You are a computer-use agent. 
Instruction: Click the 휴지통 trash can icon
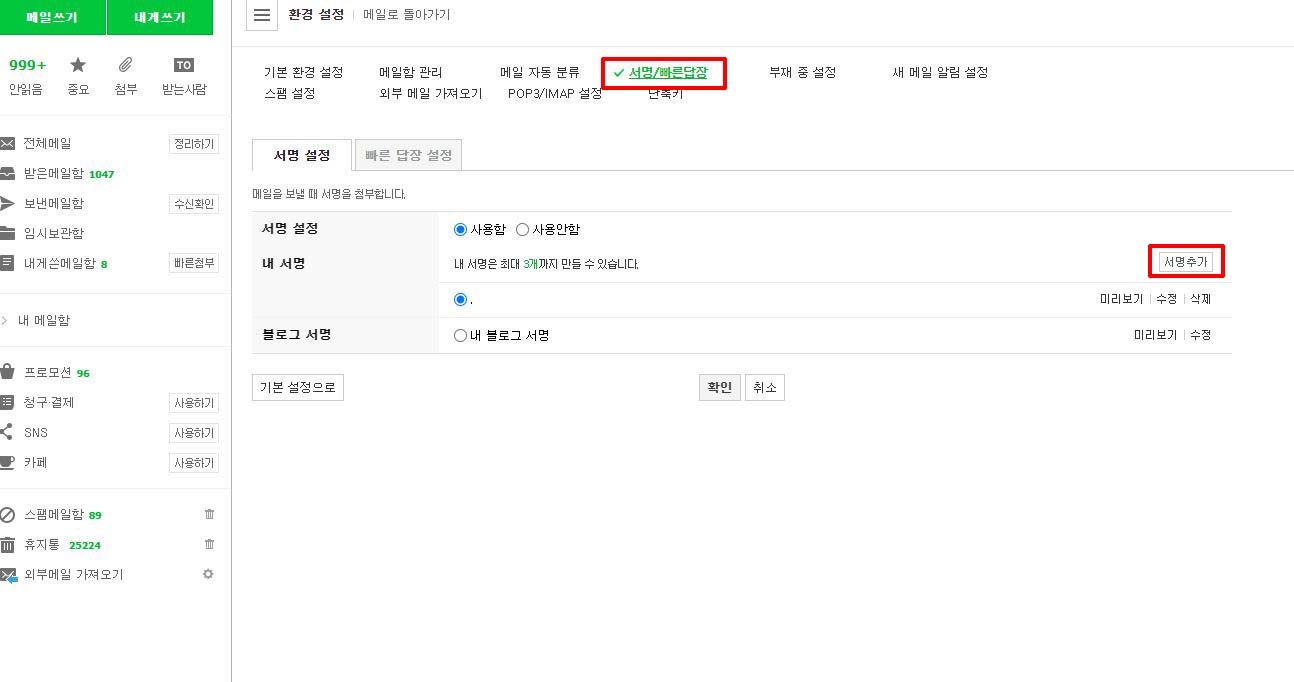click(x=7, y=545)
